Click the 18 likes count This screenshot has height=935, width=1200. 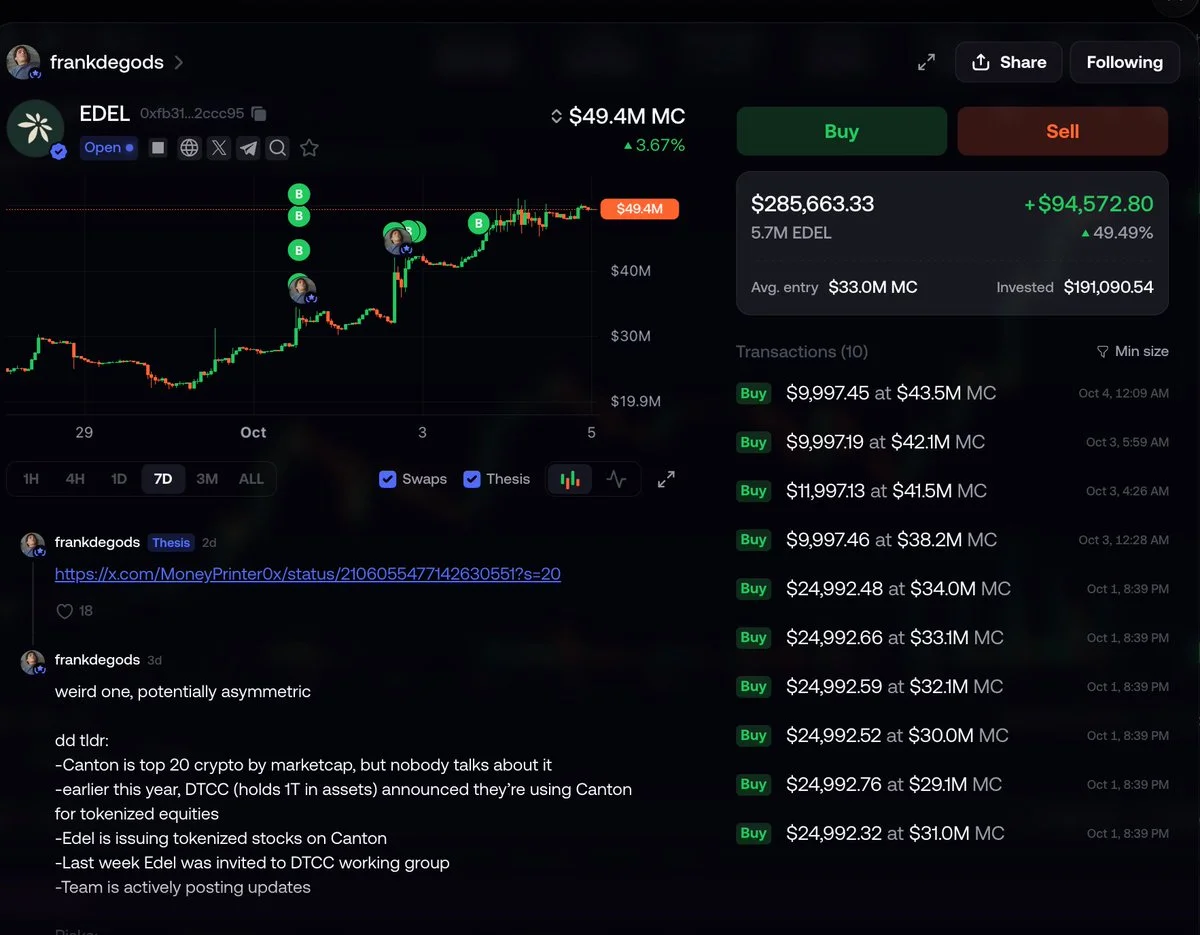[x=86, y=611]
